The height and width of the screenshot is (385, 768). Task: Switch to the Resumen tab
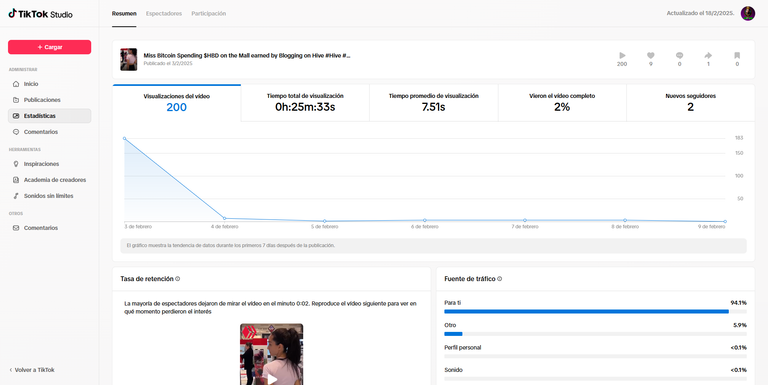click(124, 14)
